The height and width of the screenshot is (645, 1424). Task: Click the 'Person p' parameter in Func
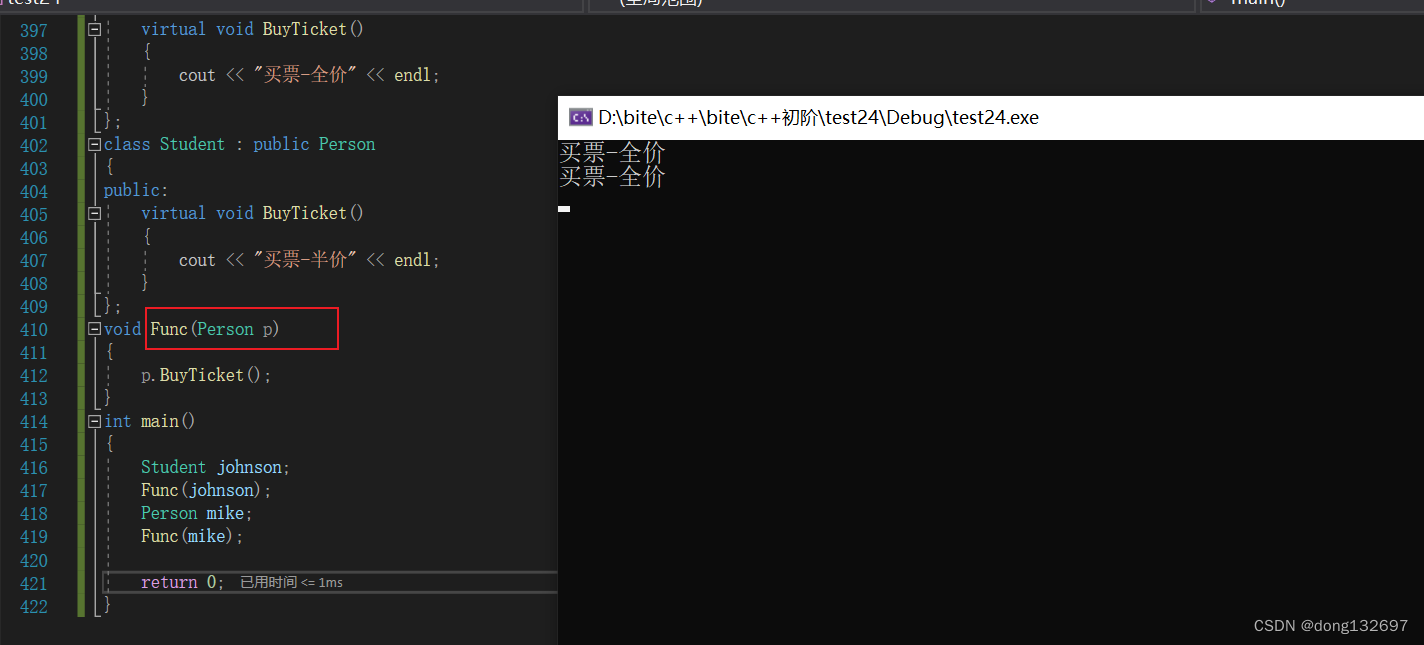click(236, 329)
